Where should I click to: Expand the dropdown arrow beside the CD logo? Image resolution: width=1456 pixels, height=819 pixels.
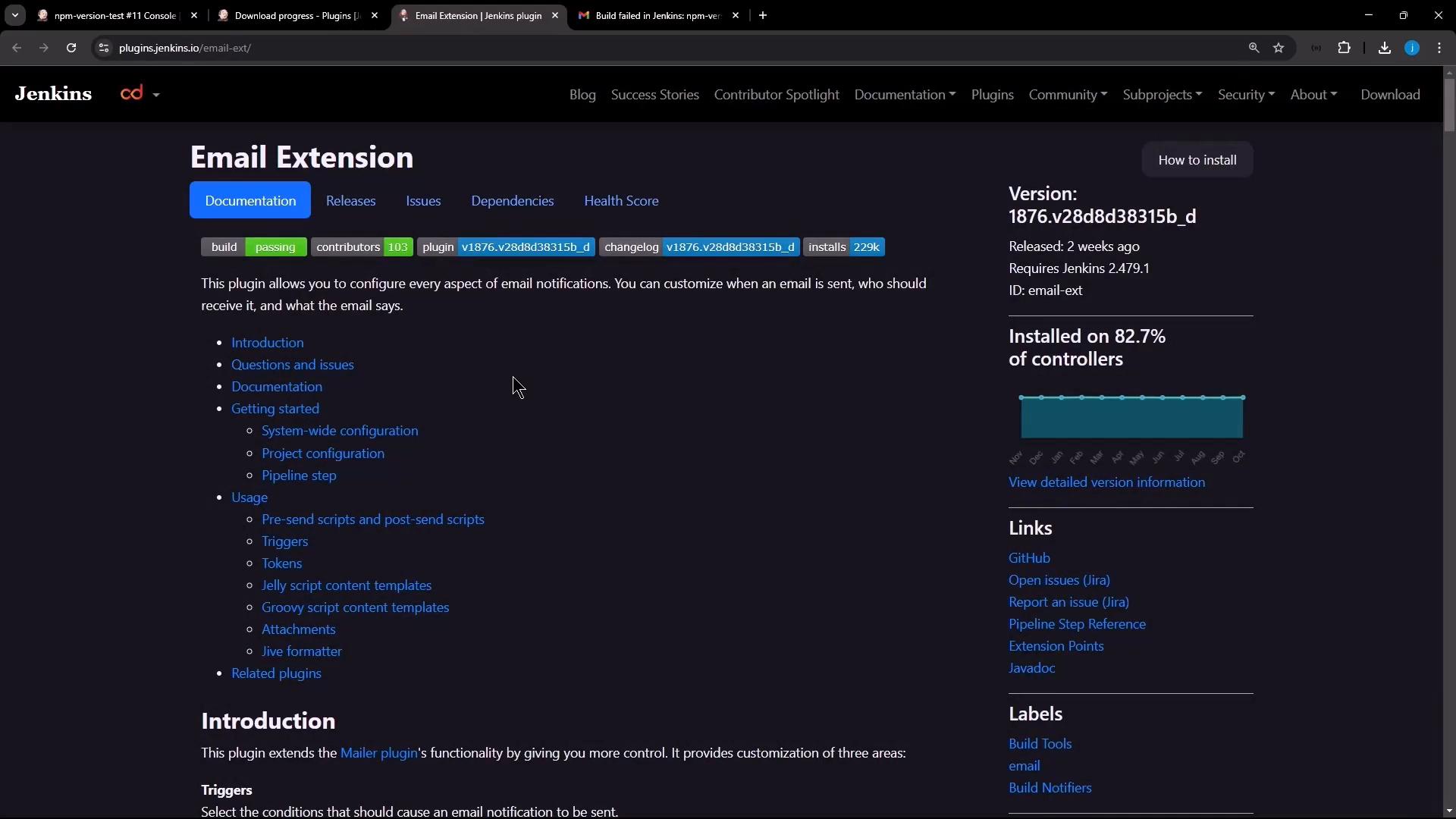[156, 95]
